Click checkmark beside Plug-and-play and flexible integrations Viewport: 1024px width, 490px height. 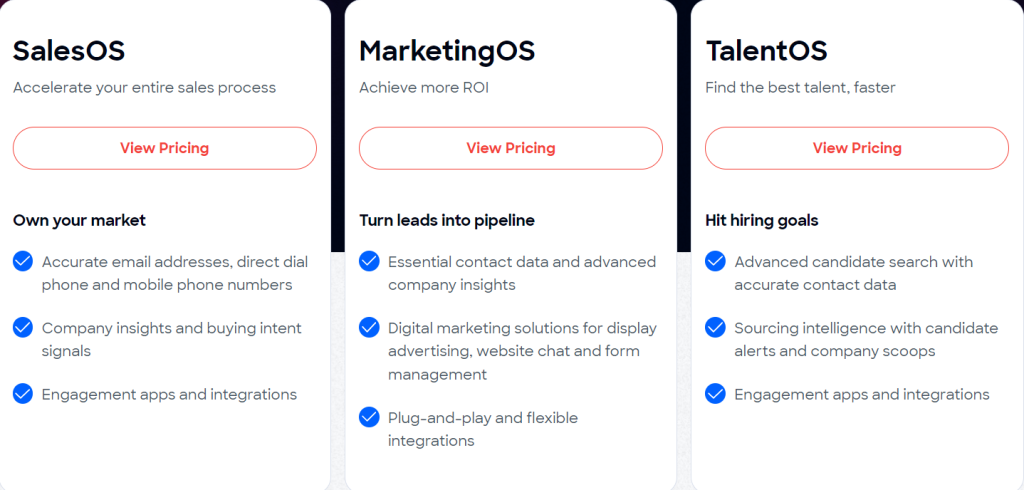pos(369,417)
